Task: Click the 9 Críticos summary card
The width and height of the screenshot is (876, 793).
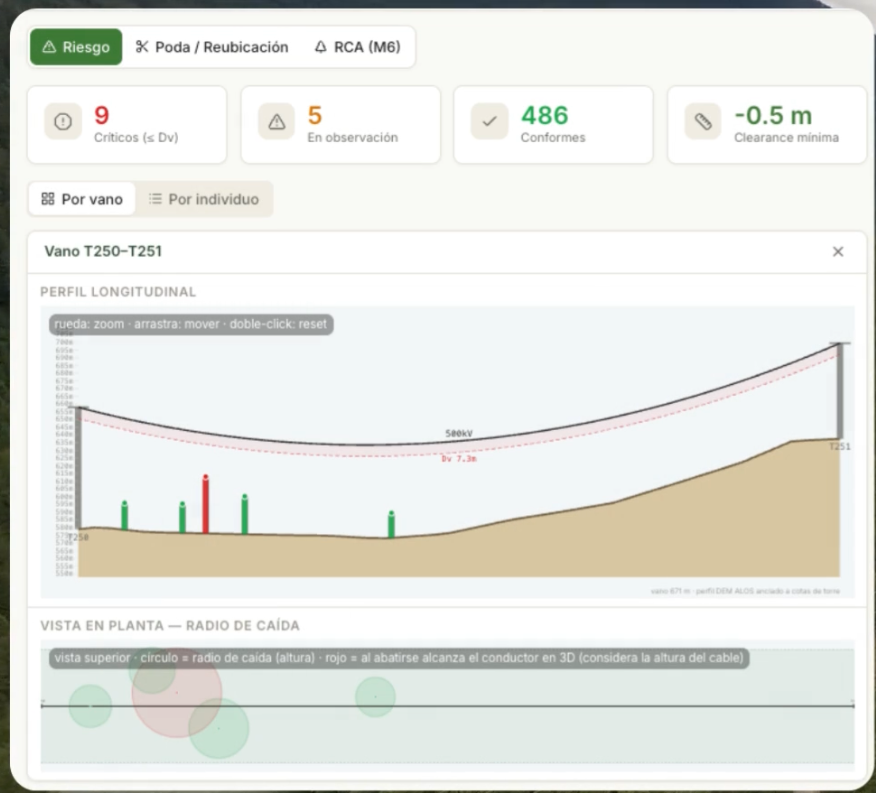Action: 127,125
